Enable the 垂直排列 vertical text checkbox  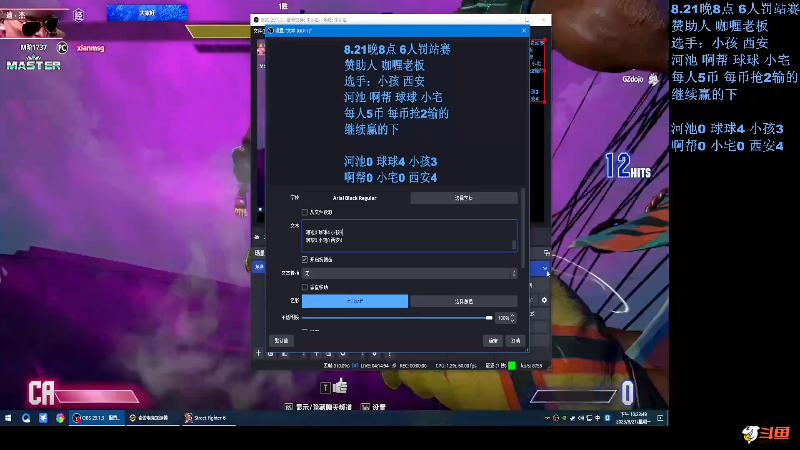pyautogui.click(x=305, y=287)
